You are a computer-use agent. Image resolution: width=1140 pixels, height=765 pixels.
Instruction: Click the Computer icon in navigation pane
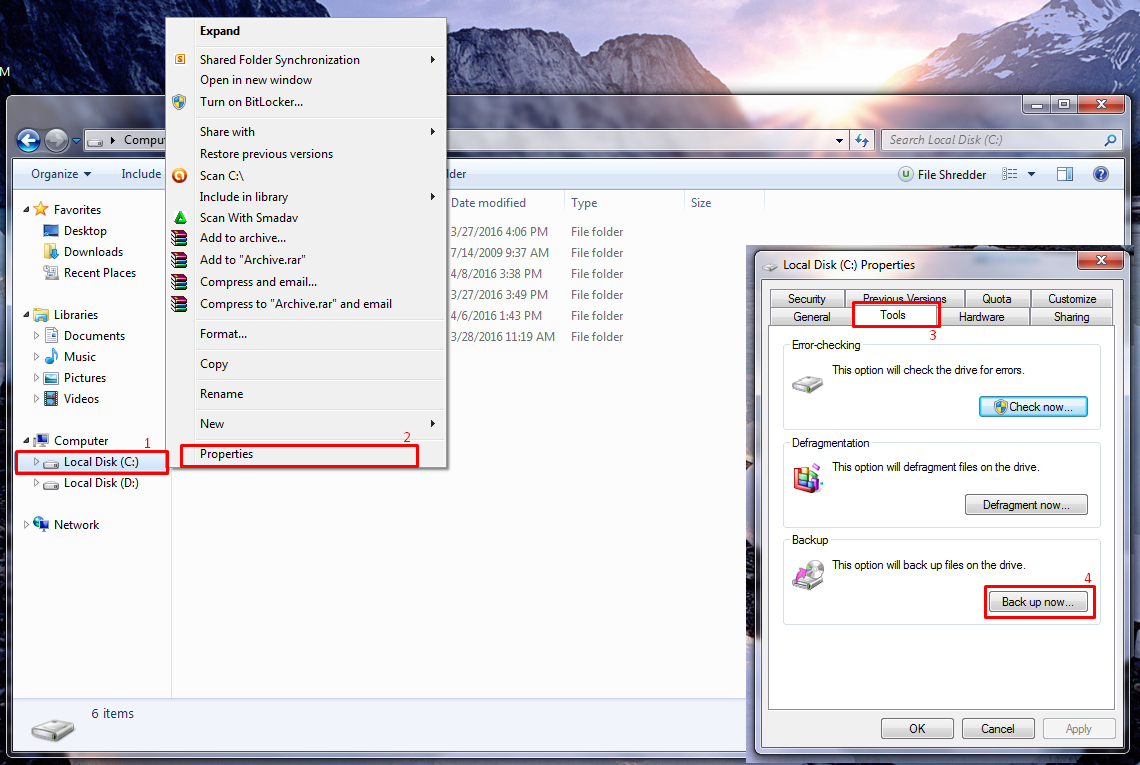click(41, 441)
